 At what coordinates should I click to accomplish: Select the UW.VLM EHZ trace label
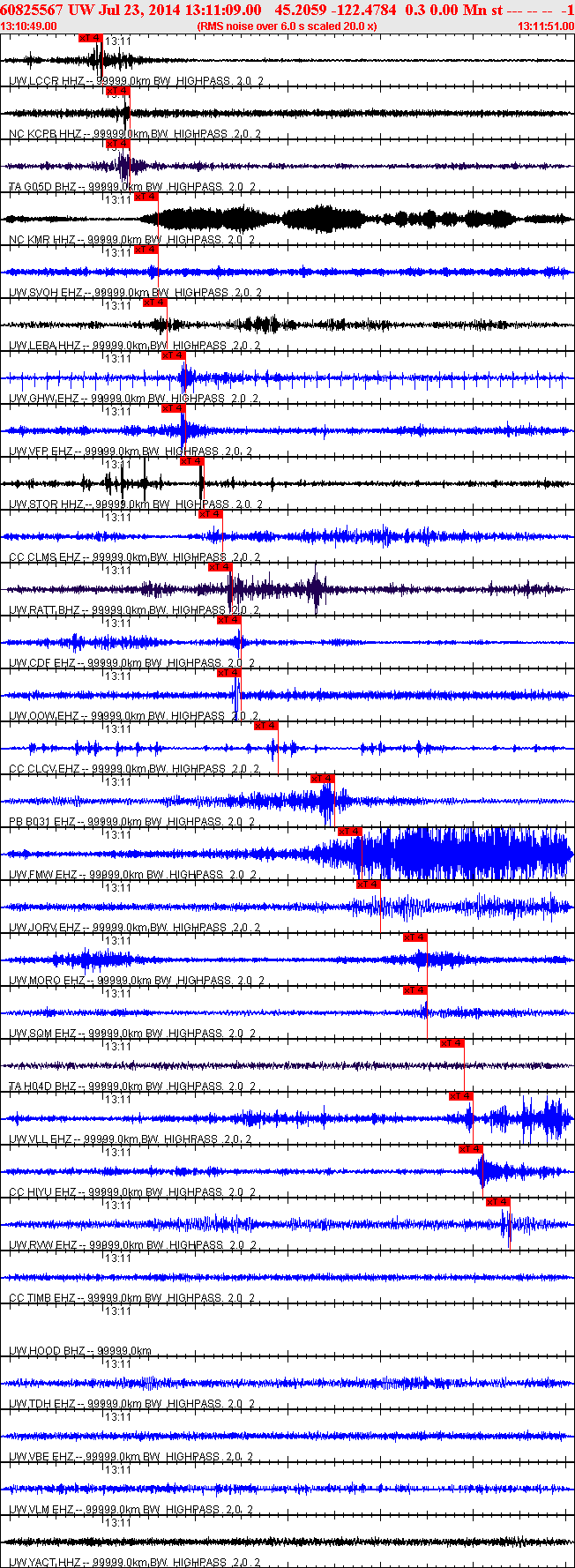coord(131,1510)
